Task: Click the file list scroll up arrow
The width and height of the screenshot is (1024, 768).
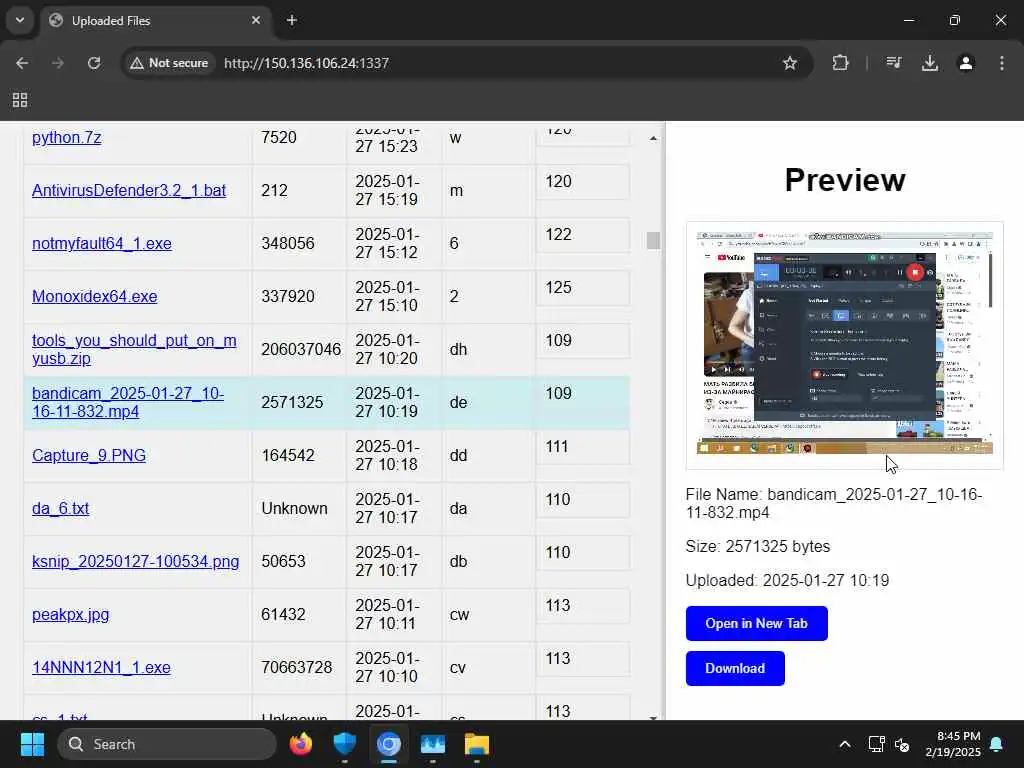Action: pyautogui.click(x=653, y=138)
